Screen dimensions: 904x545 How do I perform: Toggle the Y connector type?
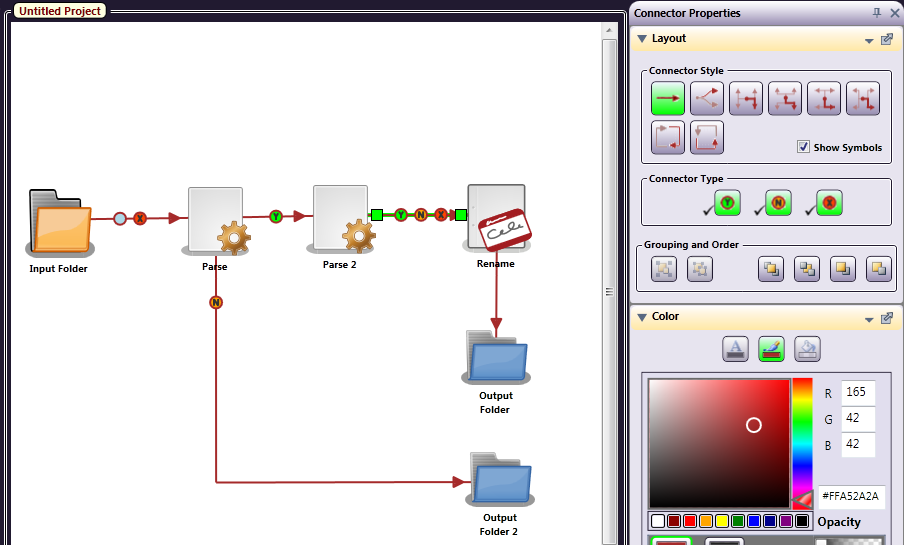(x=727, y=203)
